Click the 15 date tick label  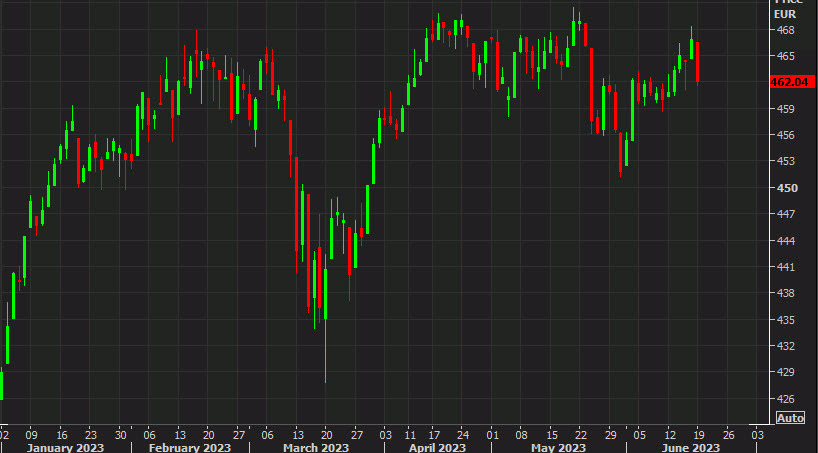550,435
